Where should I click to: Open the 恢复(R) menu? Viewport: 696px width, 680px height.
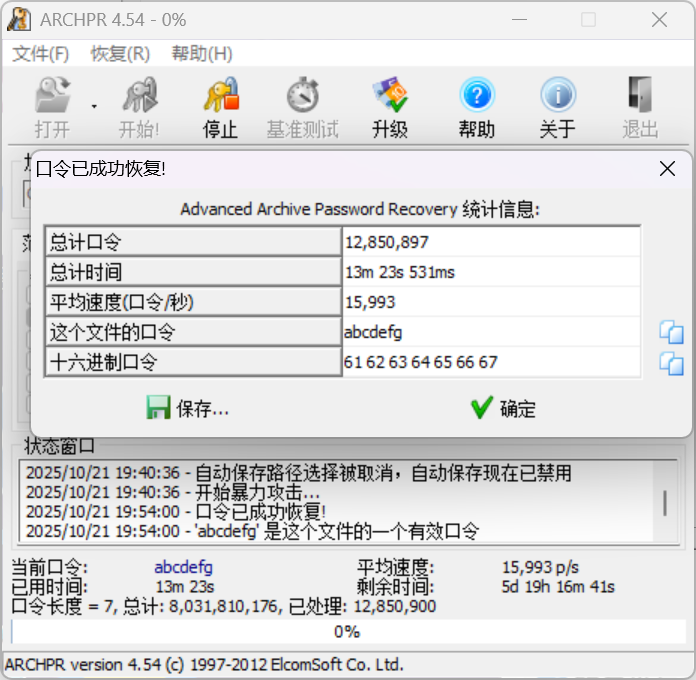tap(120, 54)
